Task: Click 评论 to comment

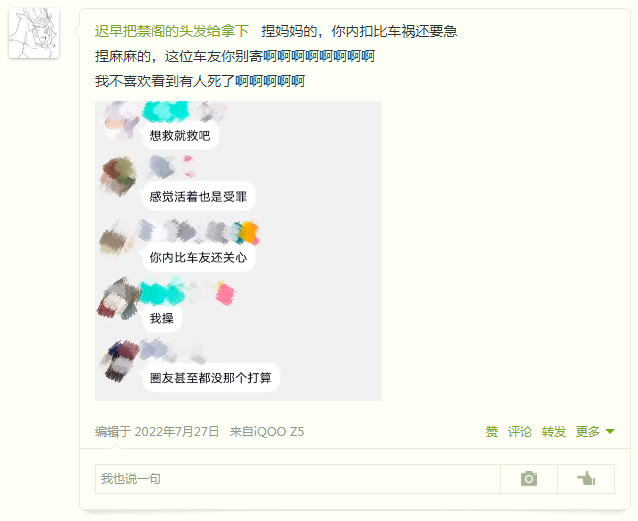Action: pos(520,431)
